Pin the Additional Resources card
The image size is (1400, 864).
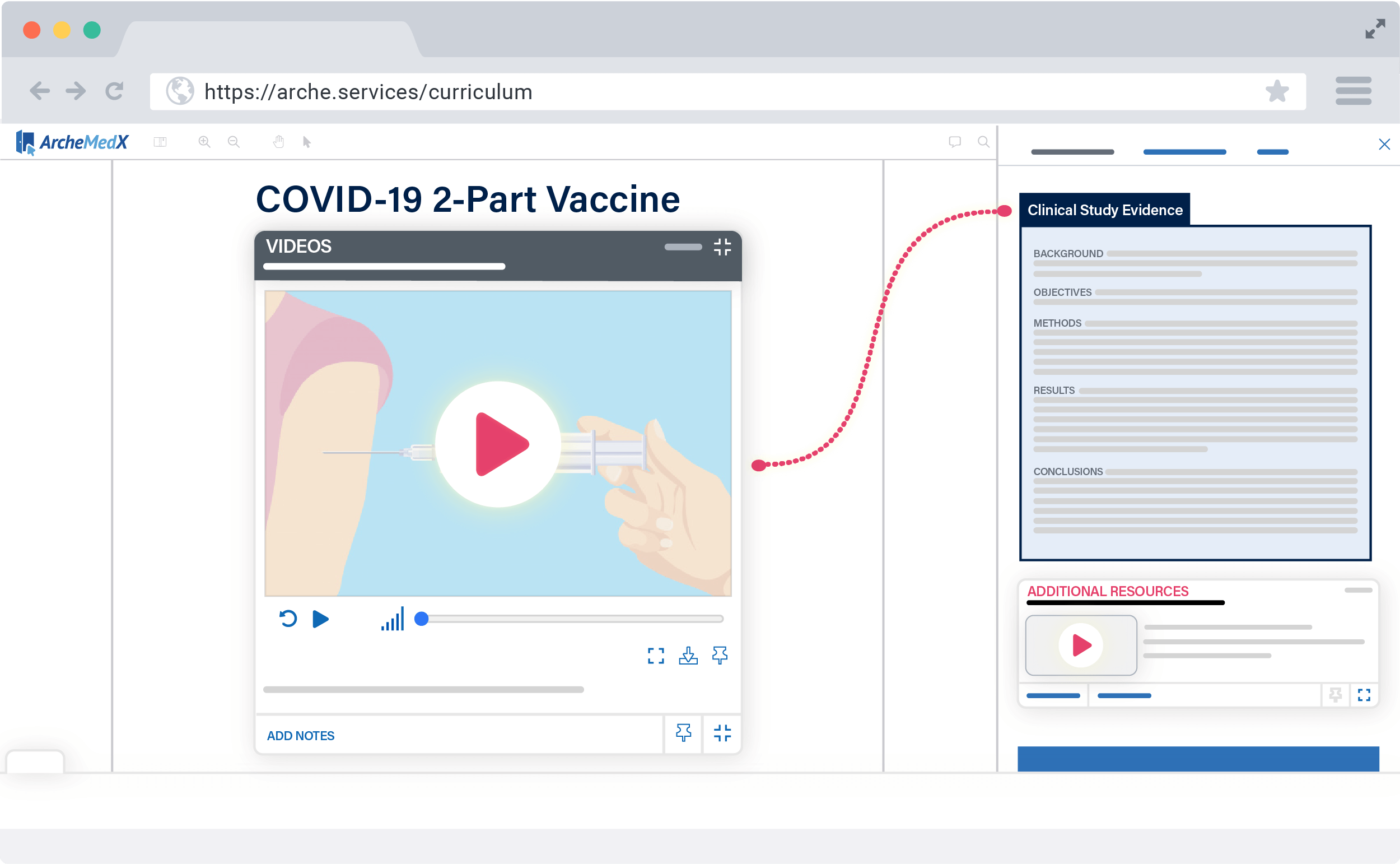click(x=1336, y=695)
